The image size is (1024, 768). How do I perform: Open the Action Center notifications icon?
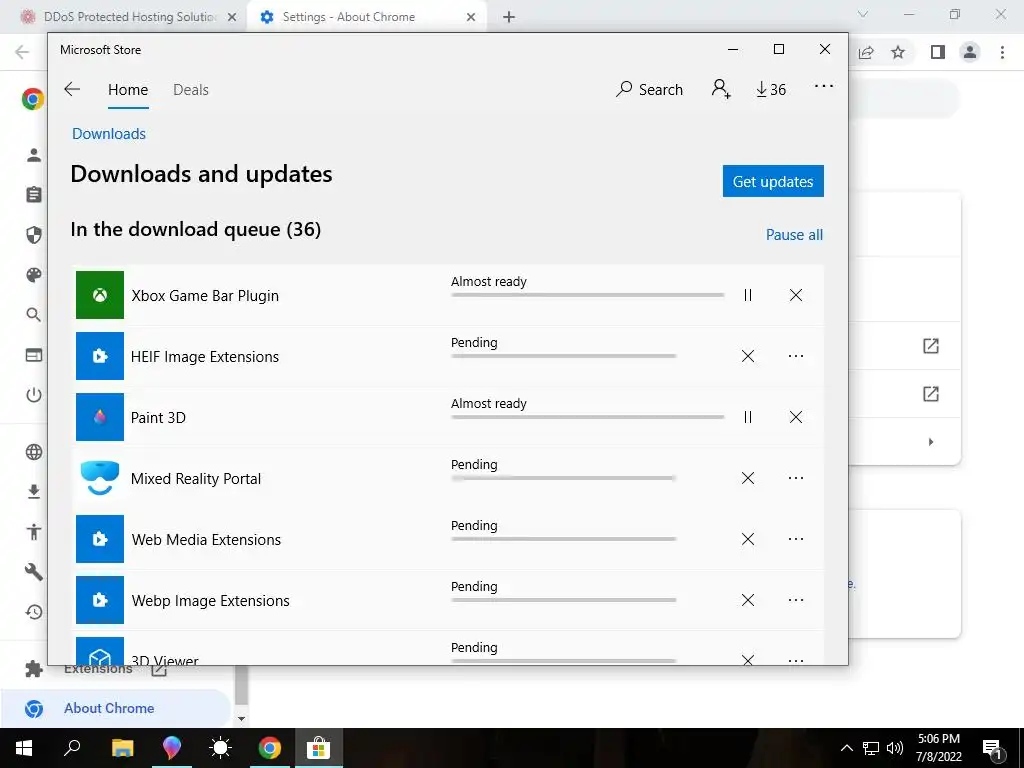pos(993,748)
